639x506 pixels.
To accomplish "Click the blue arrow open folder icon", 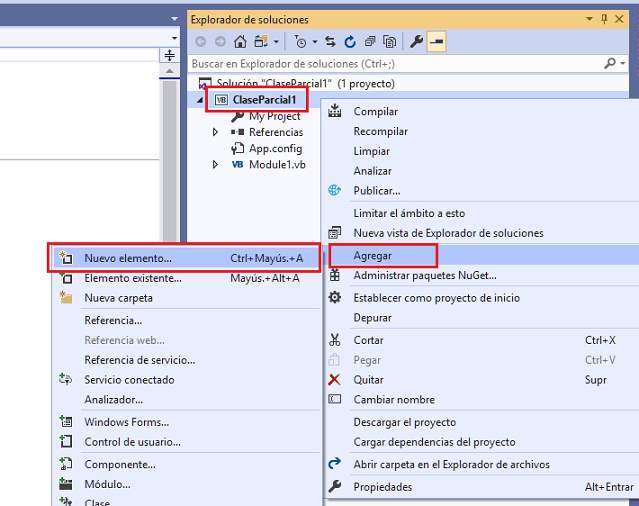I will 335,464.
